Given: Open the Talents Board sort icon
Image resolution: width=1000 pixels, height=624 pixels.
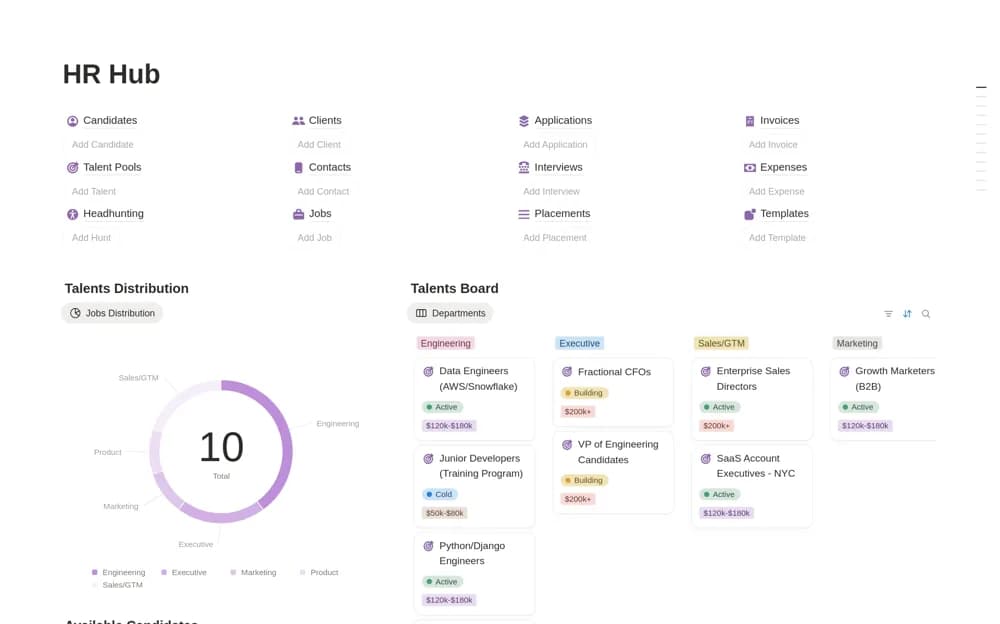Looking at the screenshot, I should click(x=907, y=313).
